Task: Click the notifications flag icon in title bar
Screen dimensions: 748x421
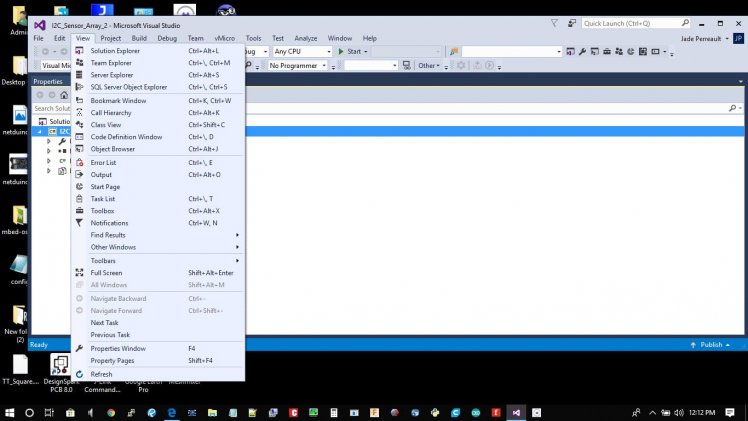Action: click(555, 22)
